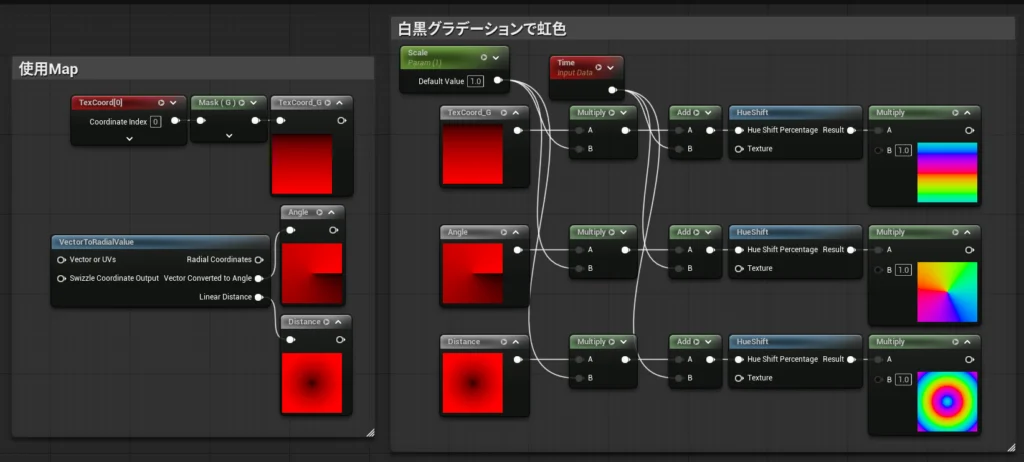Click the Vector or UVs input pin
This screenshot has width=1024, height=462.
pyautogui.click(x=60, y=259)
